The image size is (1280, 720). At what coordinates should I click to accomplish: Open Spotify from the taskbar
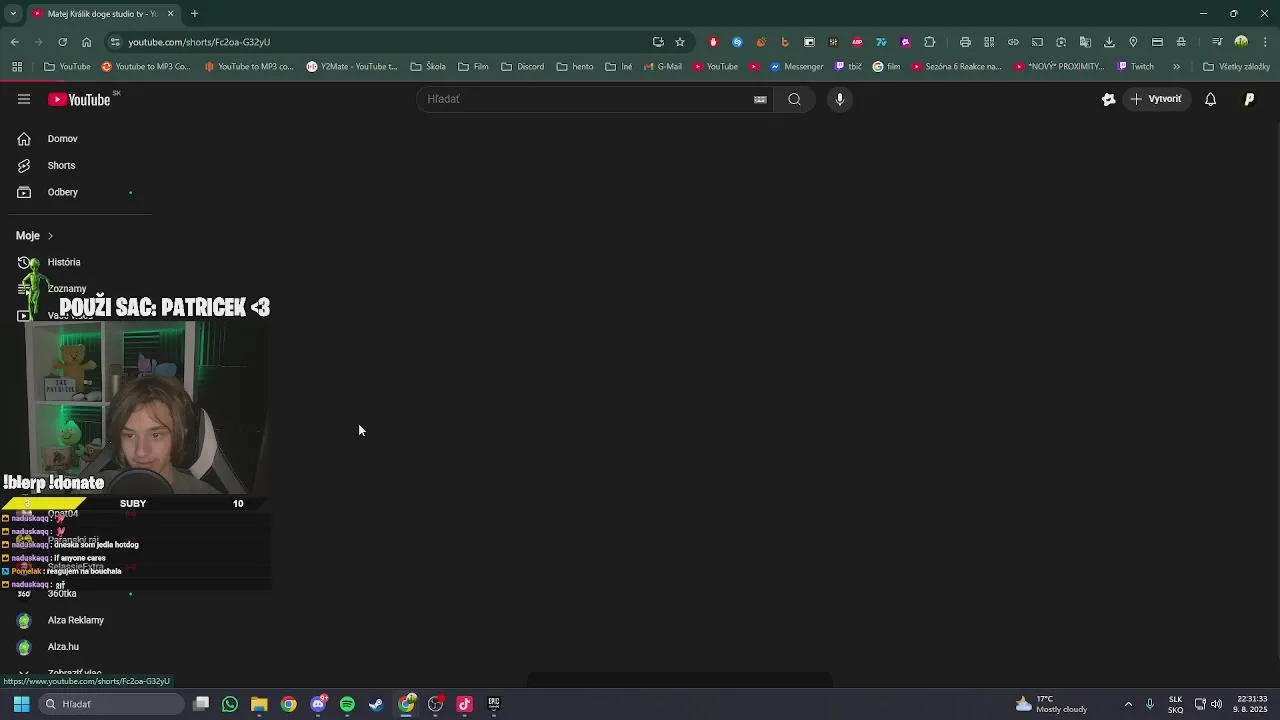coord(347,704)
